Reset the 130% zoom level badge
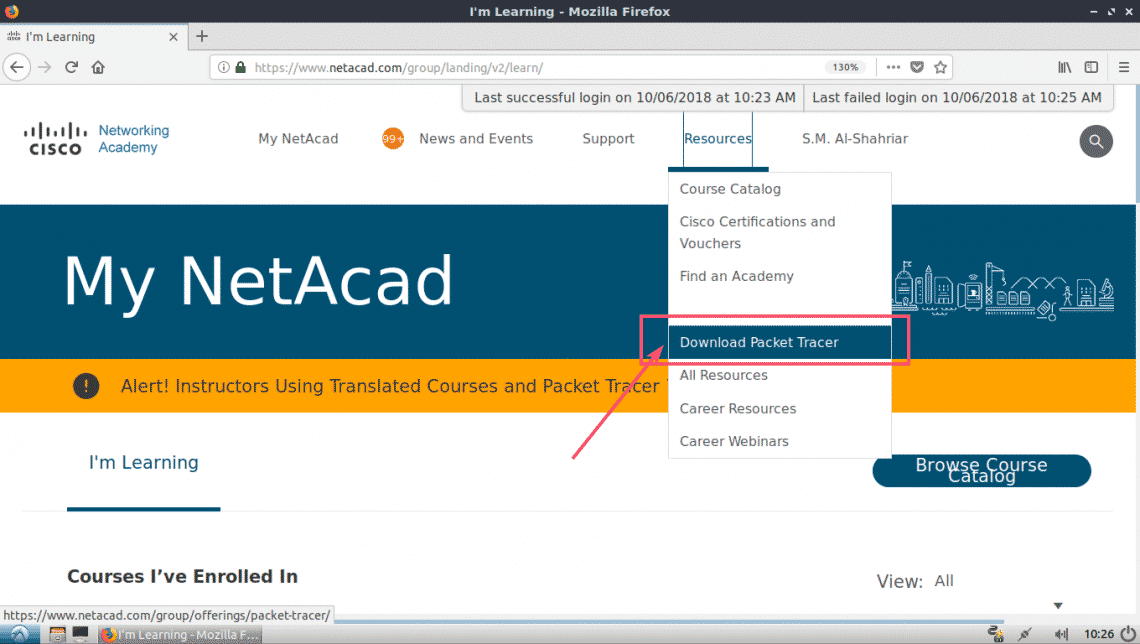 (845, 68)
